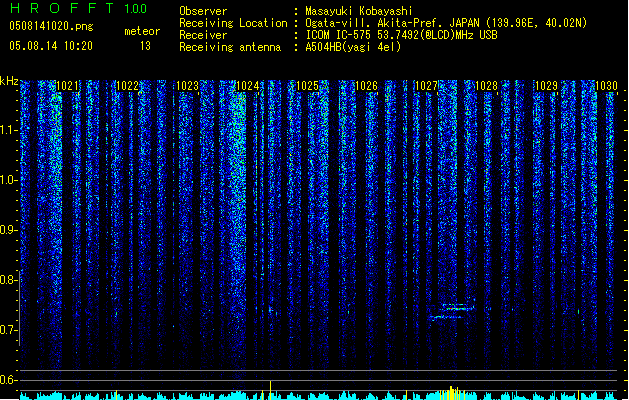Click the Receiving antenna label

click(230, 47)
